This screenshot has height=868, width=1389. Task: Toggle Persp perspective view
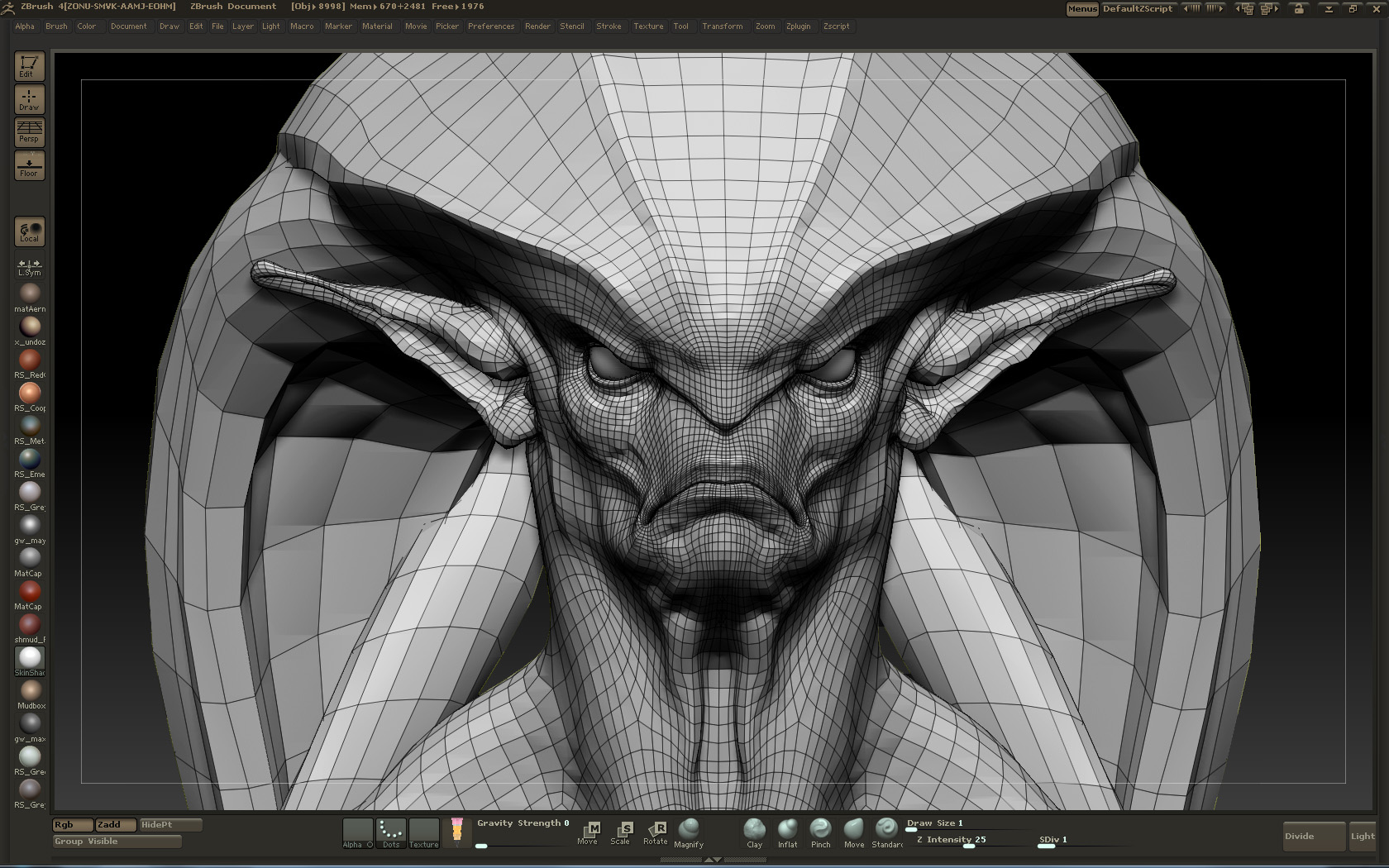[x=29, y=132]
